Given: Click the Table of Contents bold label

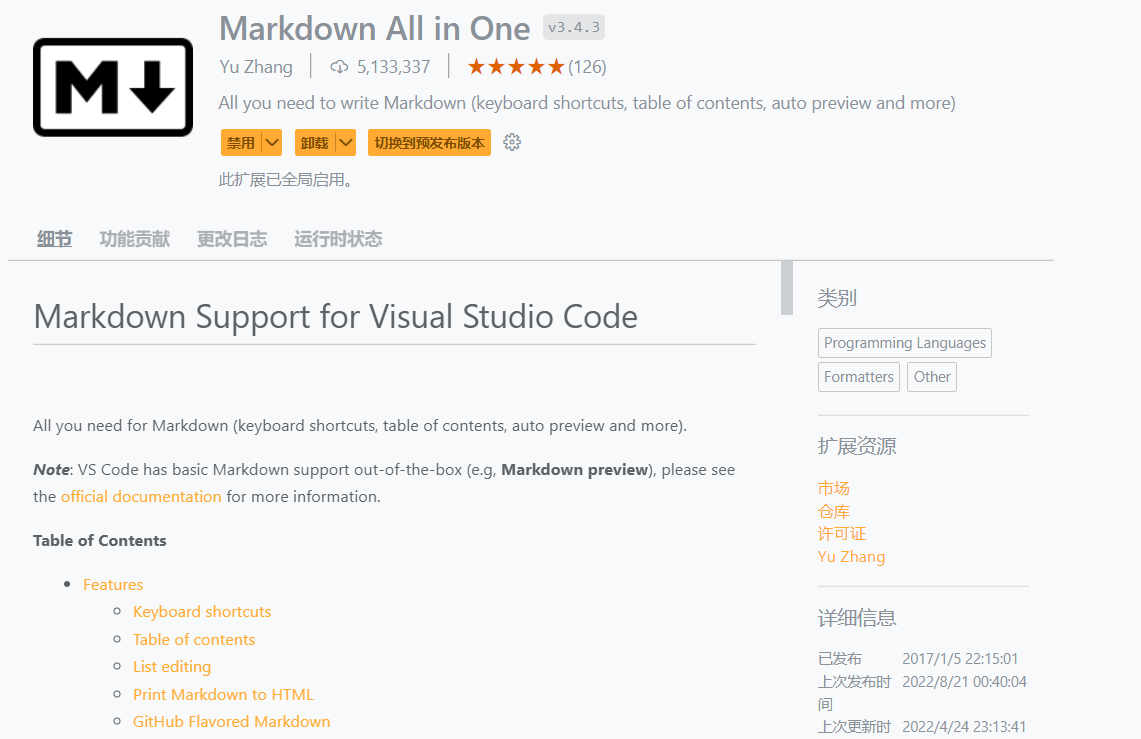Looking at the screenshot, I should coord(100,540).
